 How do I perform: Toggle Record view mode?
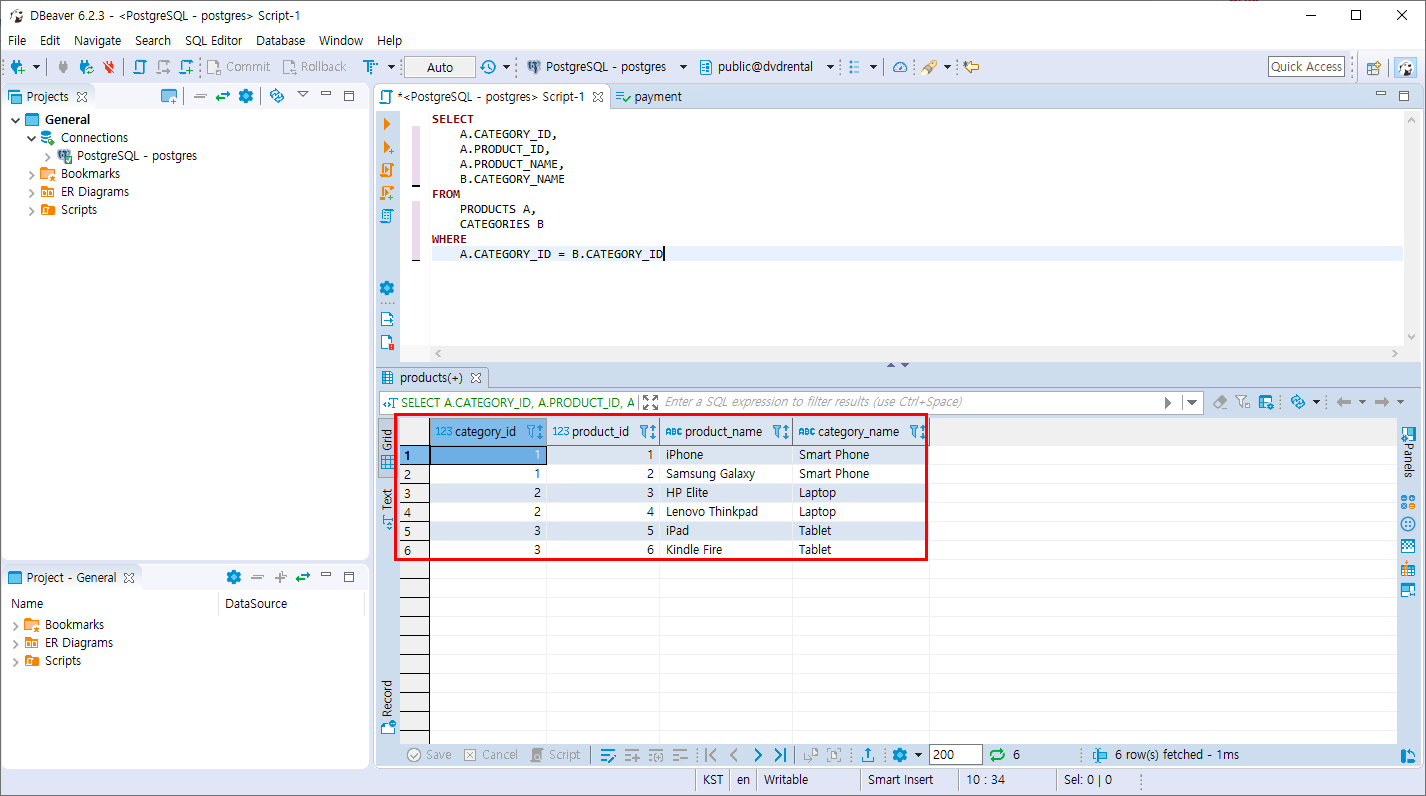(x=388, y=707)
